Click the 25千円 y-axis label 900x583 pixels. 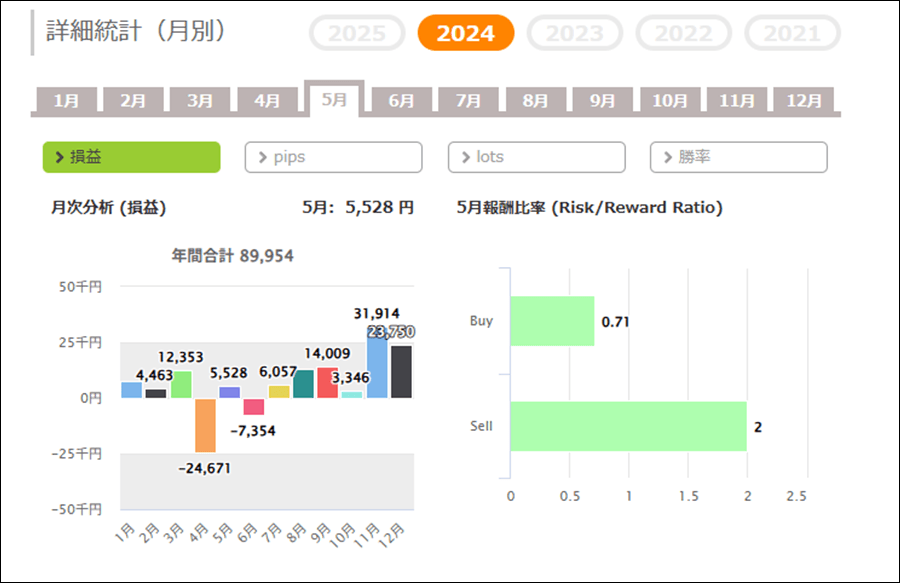pos(80,342)
